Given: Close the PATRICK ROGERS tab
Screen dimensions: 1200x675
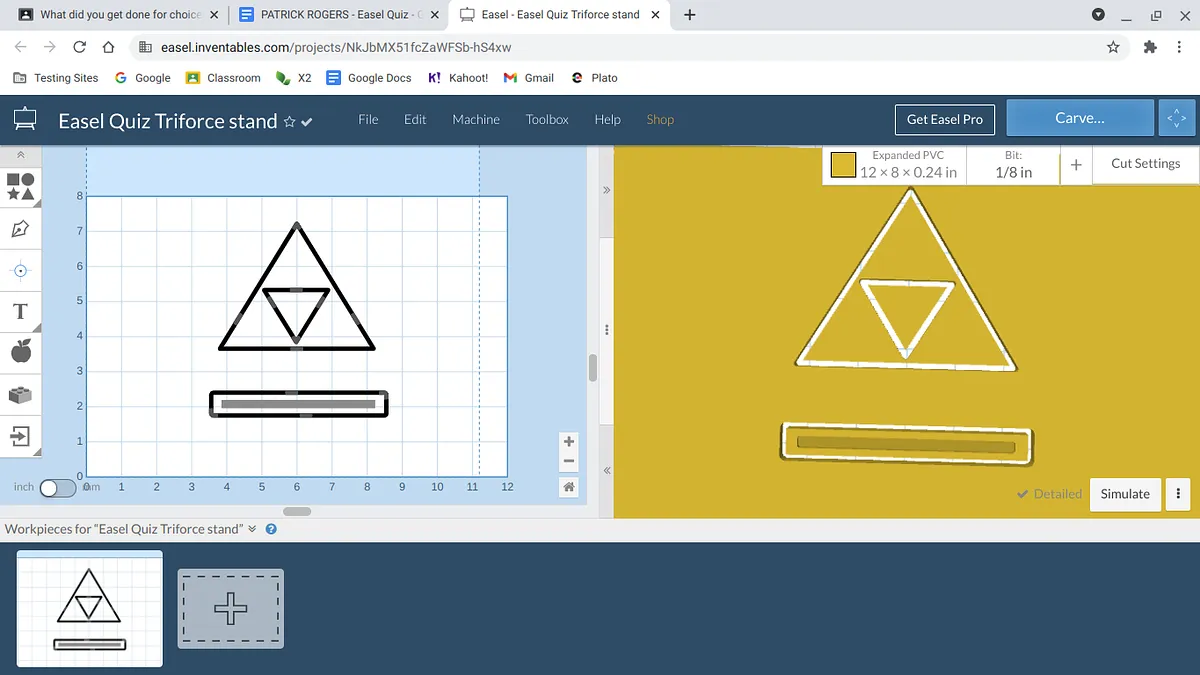Looking at the screenshot, I should click(x=434, y=15).
